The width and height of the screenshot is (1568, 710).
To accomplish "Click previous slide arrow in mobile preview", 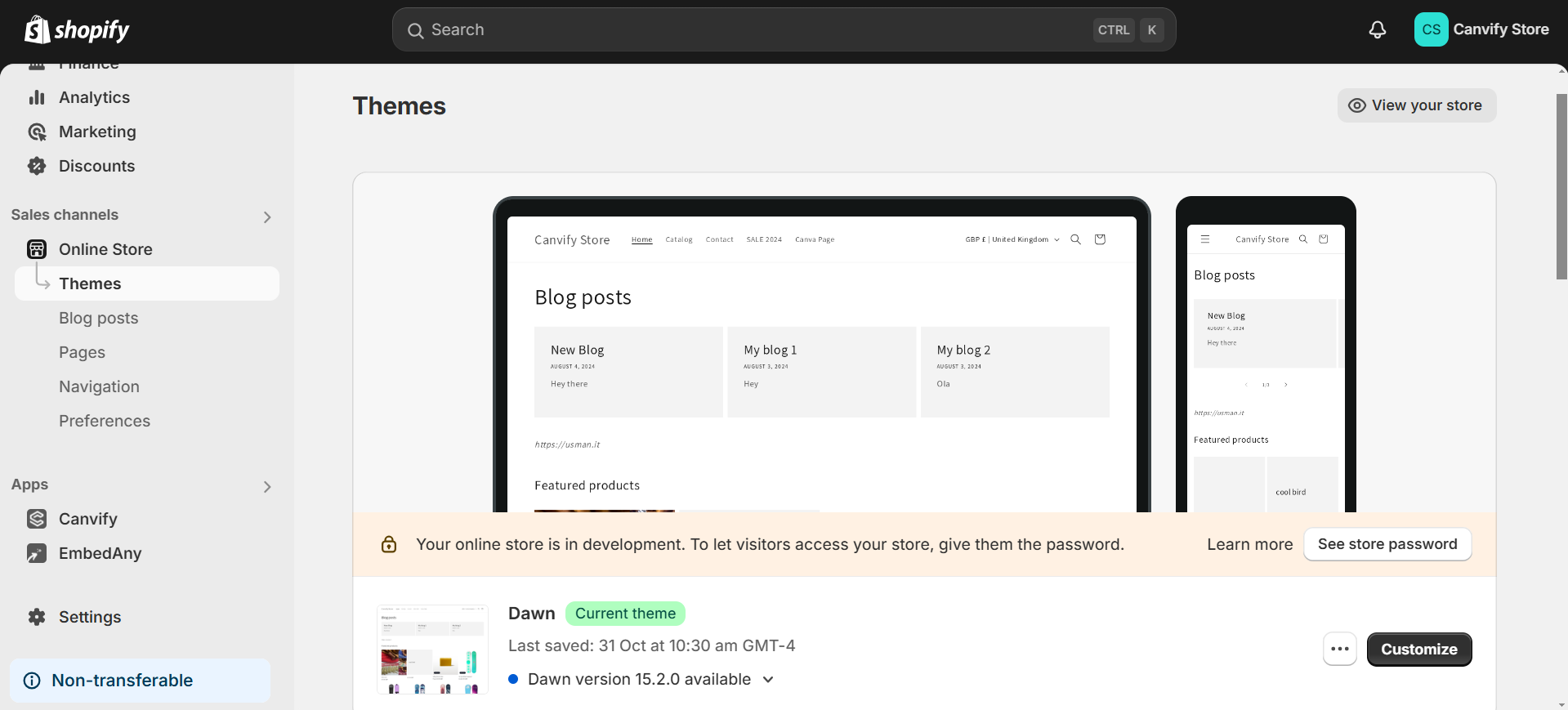I will pos(1246,384).
